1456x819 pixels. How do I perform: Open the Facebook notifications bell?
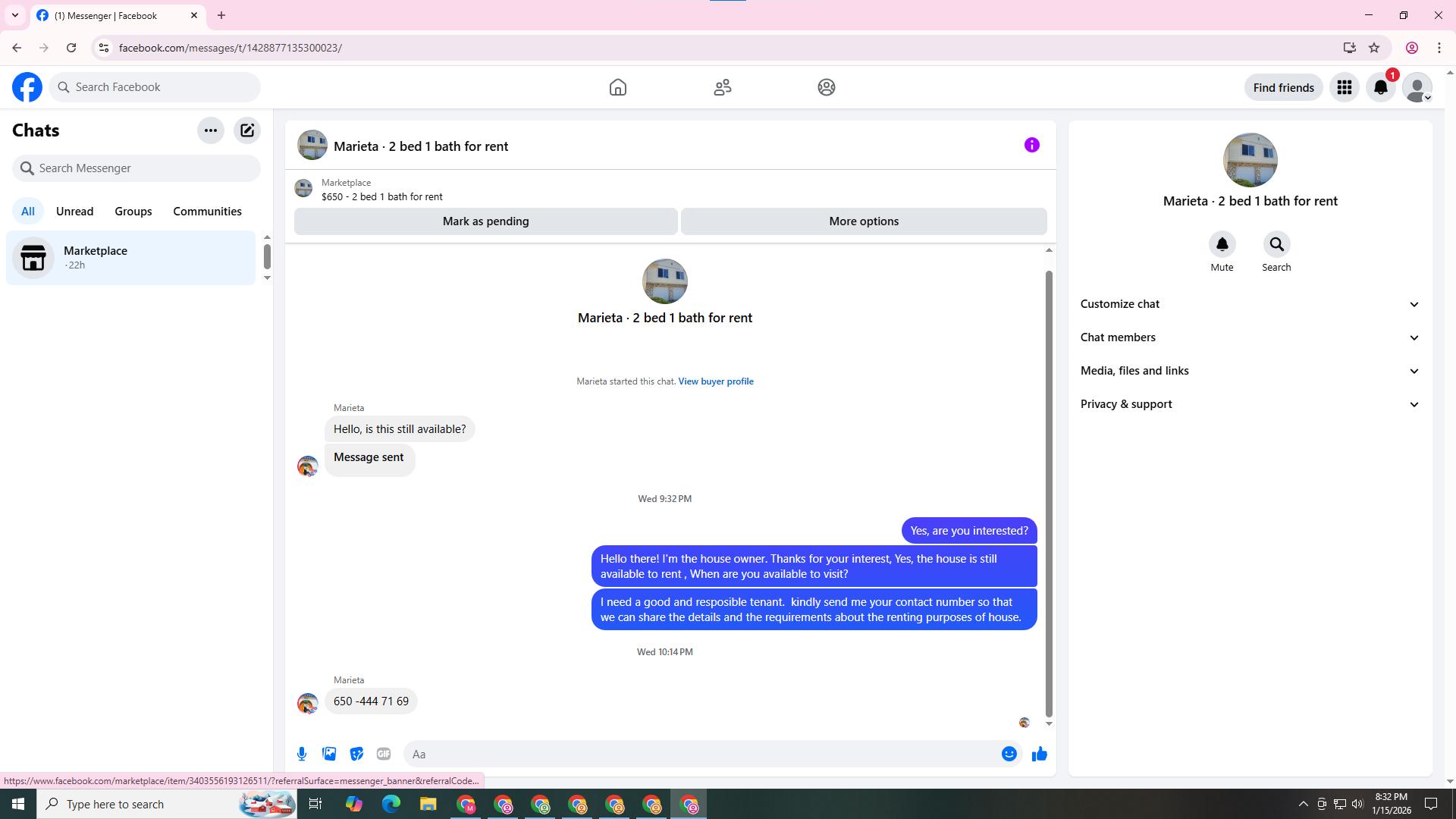(1380, 87)
